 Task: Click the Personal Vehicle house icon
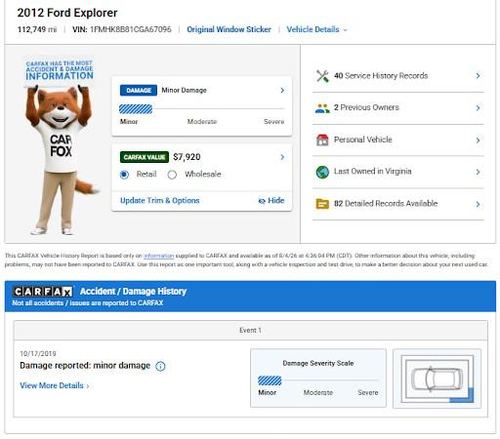tap(322, 140)
